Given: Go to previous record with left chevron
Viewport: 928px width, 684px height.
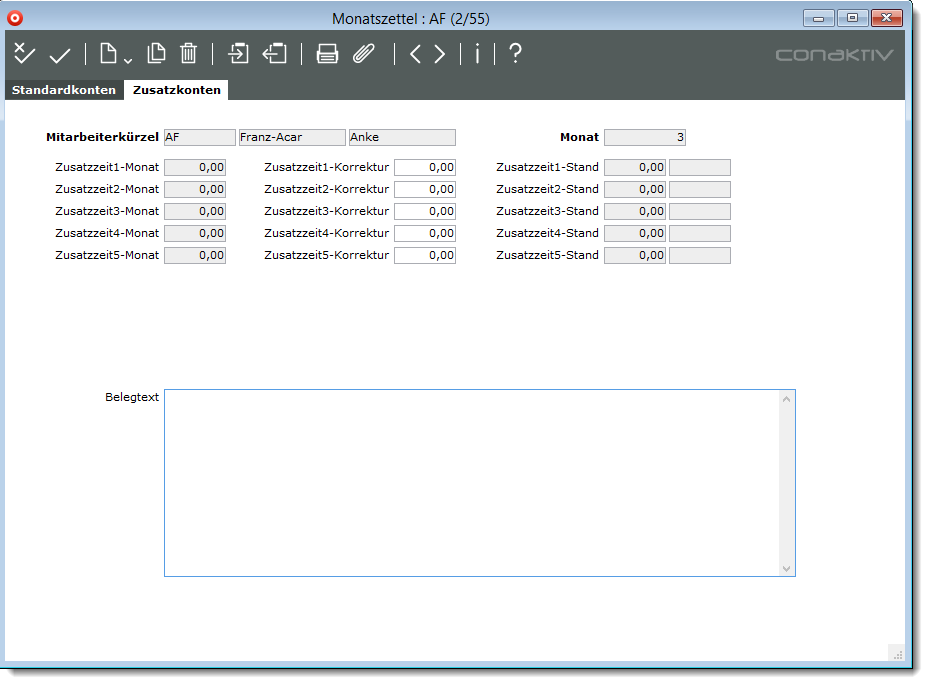Looking at the screenshot, I should (x=415, y=54).
